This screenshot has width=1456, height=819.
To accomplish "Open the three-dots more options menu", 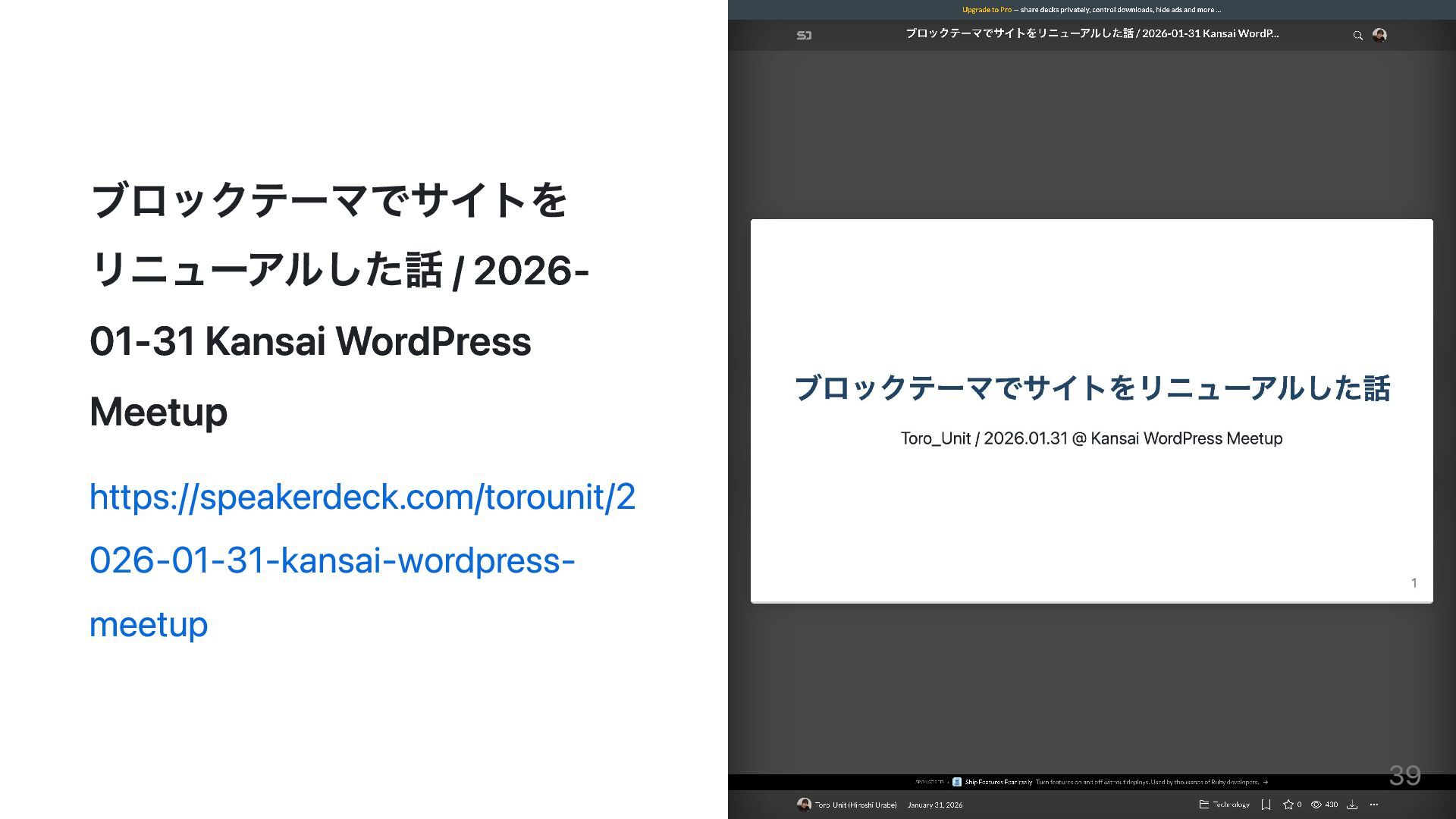I will click(1373, 805).
